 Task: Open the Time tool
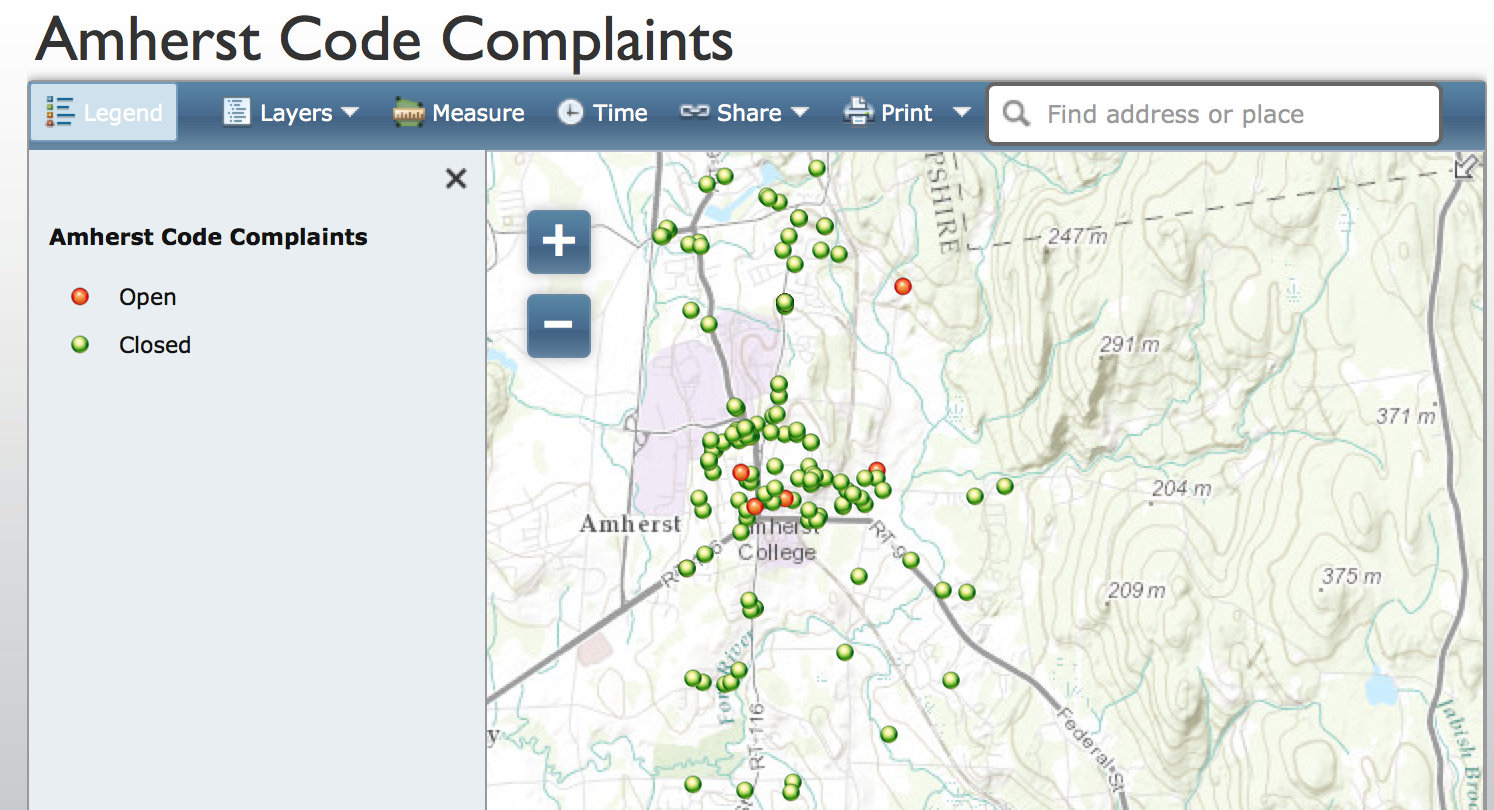(603, 113)
